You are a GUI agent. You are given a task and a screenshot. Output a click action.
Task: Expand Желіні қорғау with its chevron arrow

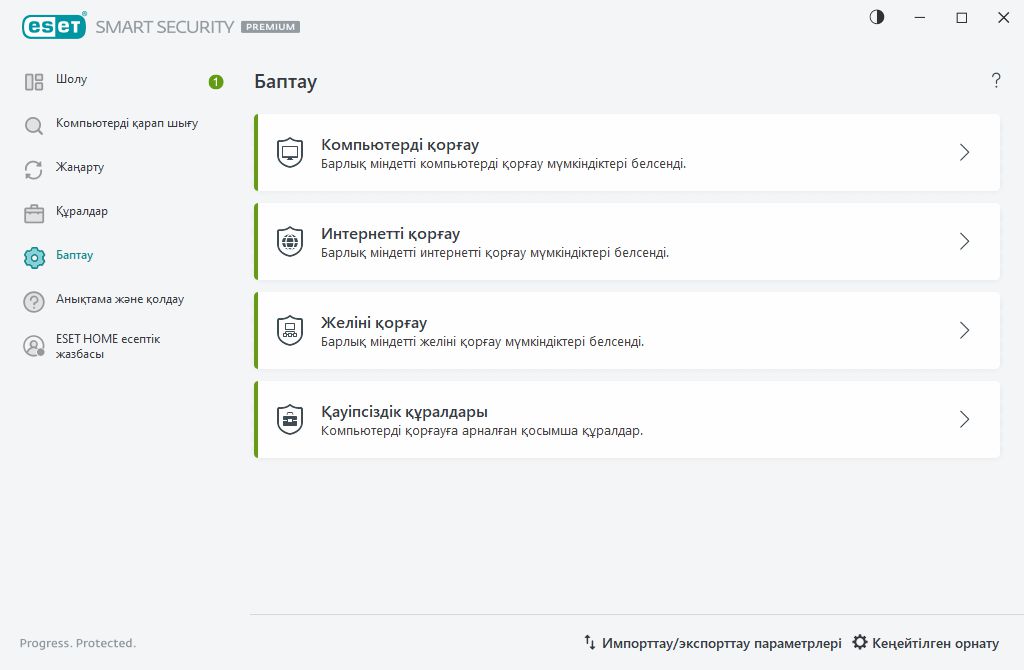[x=964, y=331]
